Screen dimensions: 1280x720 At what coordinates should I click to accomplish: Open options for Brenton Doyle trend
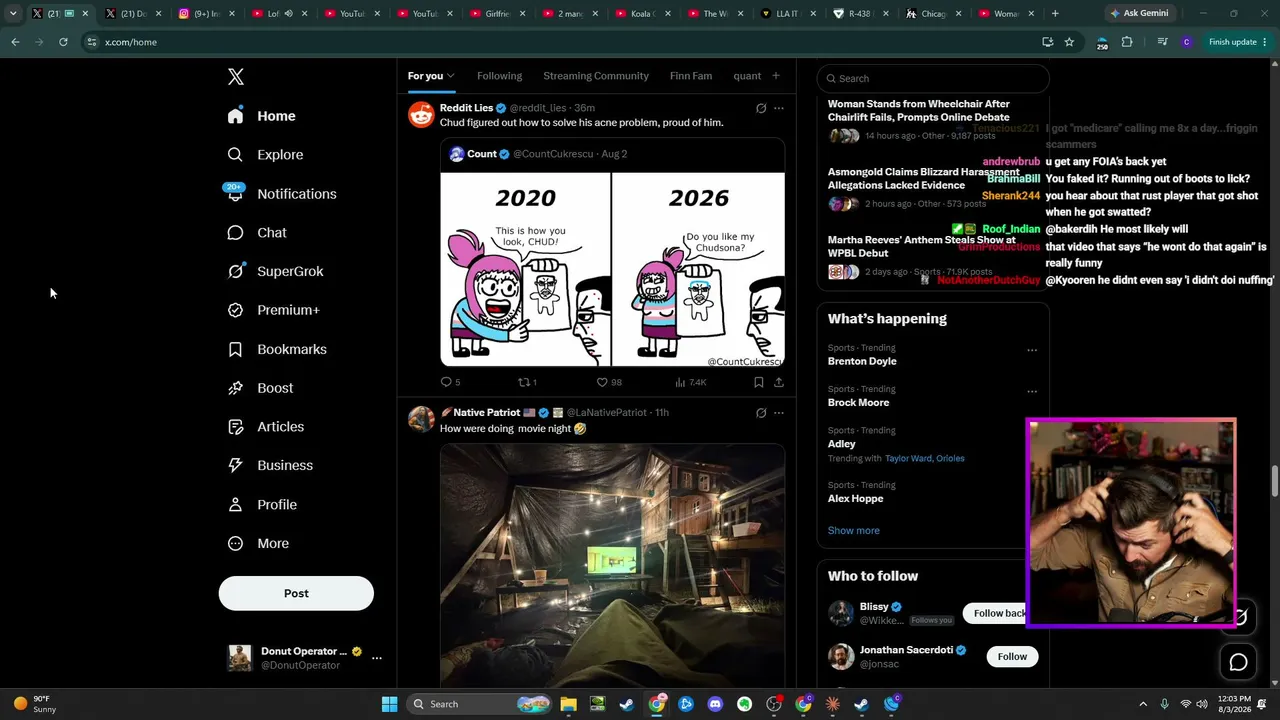(x=1032, y=350)
